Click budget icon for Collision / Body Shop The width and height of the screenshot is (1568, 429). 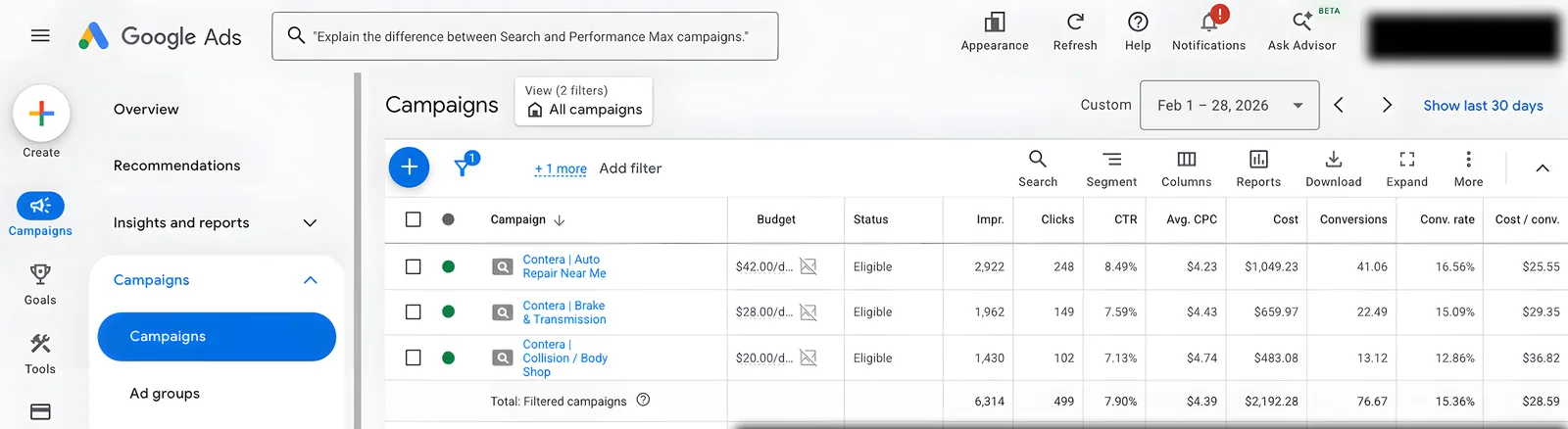tap(808, 358)
